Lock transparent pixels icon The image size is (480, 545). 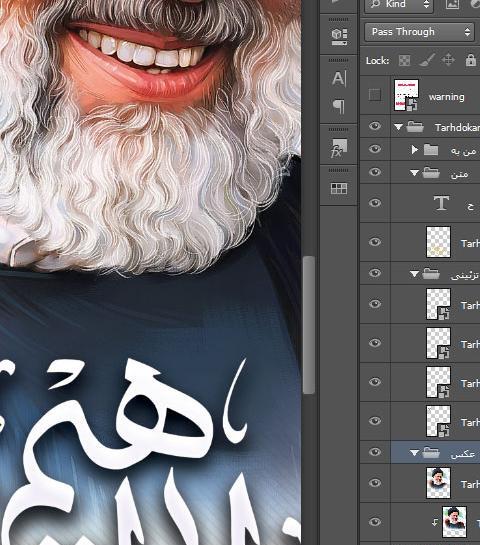pyautogui.click(x=404, y=60)
